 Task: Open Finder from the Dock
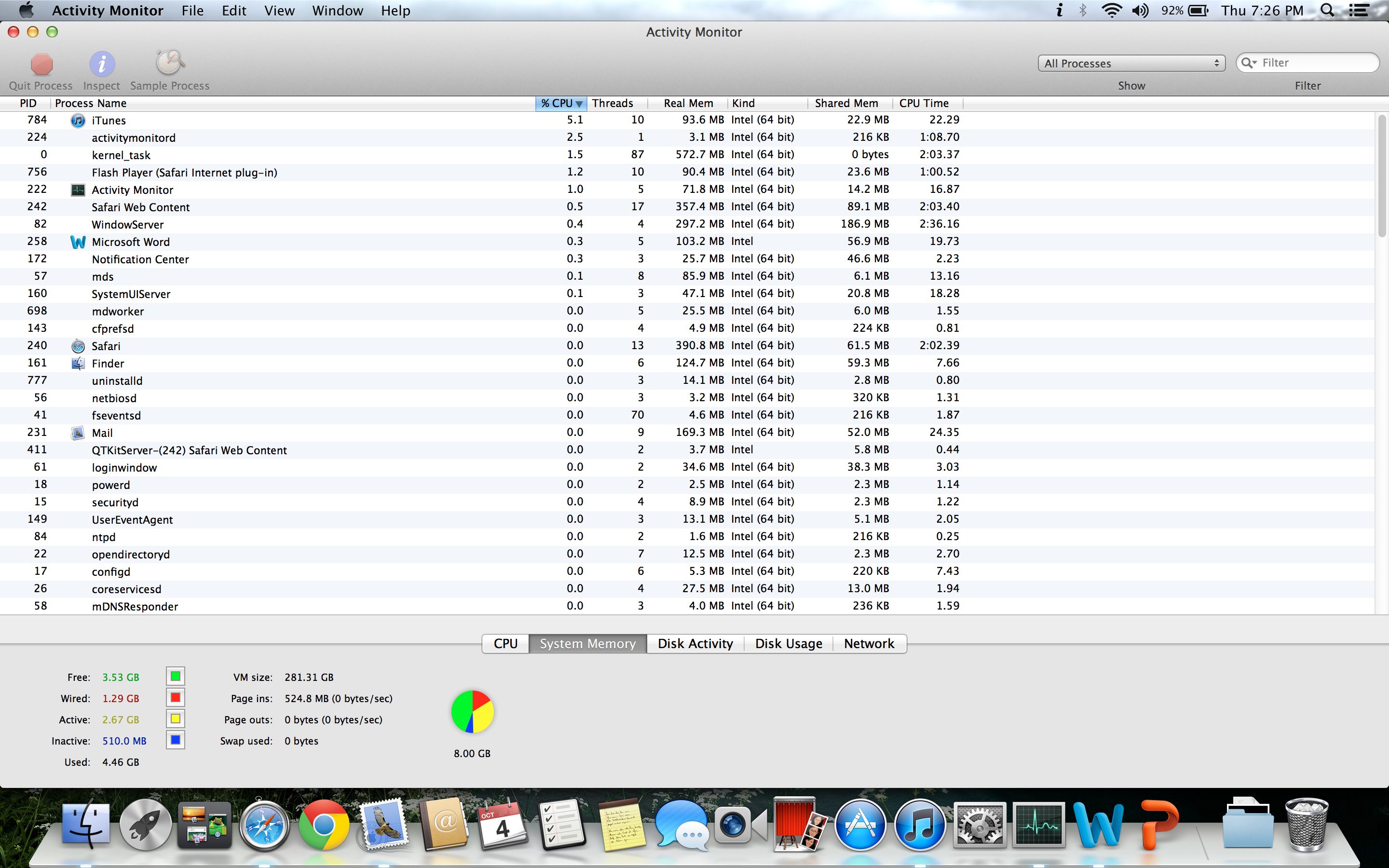(x=85, y=826)
